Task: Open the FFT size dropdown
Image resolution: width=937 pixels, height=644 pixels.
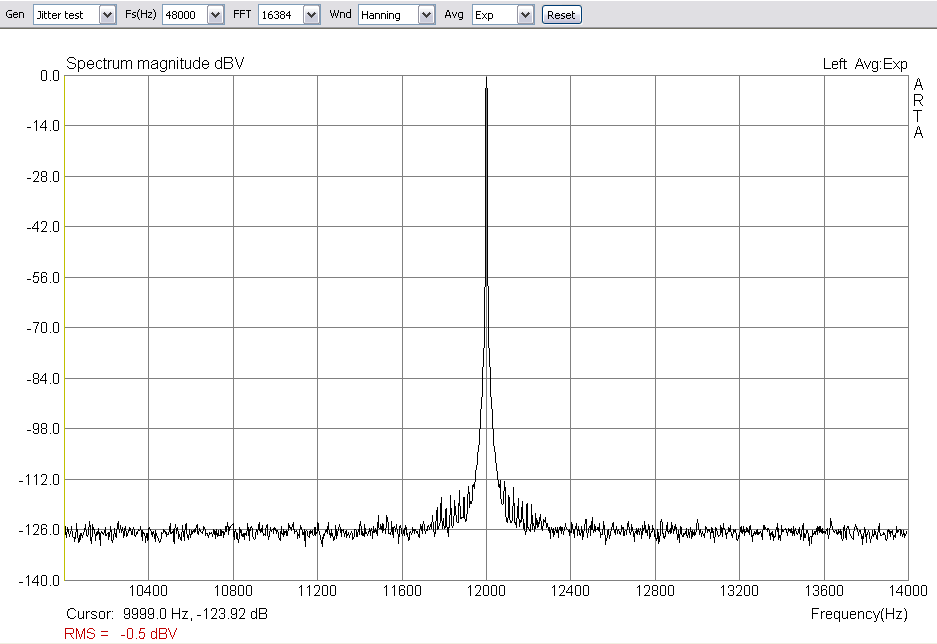Action: coord(289,15)
